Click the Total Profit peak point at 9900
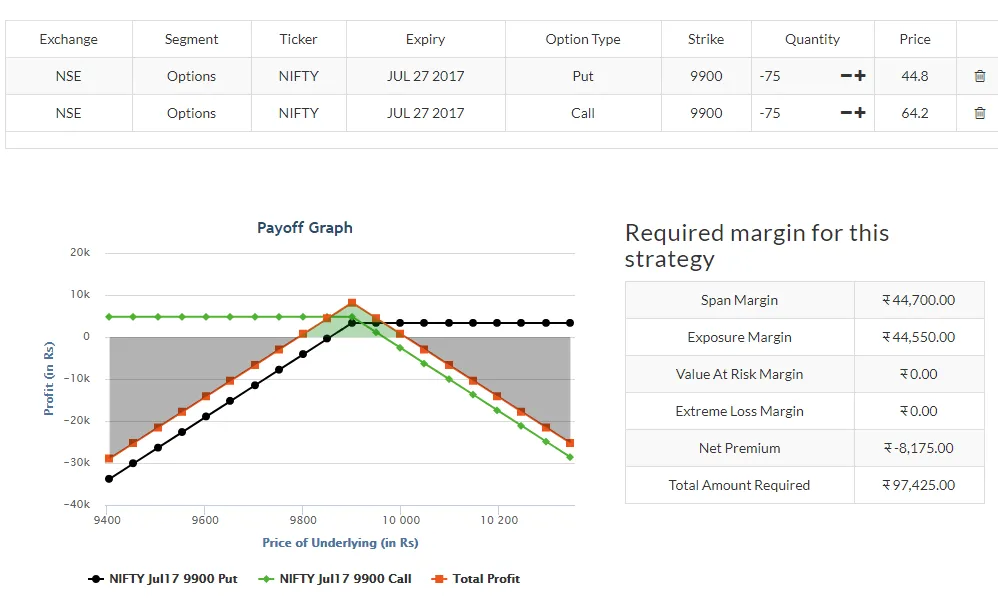The image size is (998, 603). click(x=352, y=303)
